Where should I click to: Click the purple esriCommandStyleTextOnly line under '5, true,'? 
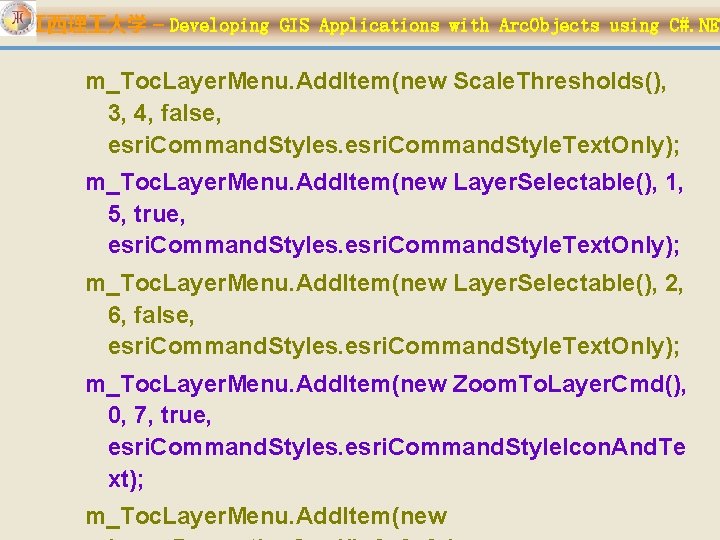pos(394,246)
